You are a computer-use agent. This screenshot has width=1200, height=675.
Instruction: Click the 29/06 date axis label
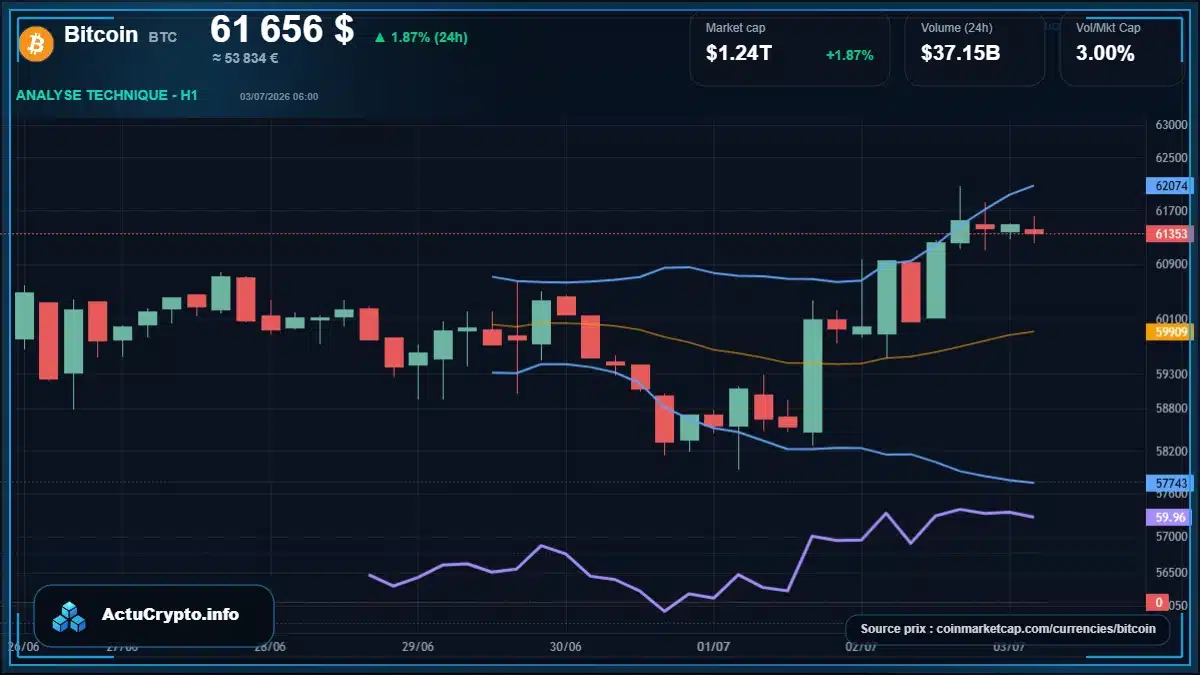click(418, 647)
